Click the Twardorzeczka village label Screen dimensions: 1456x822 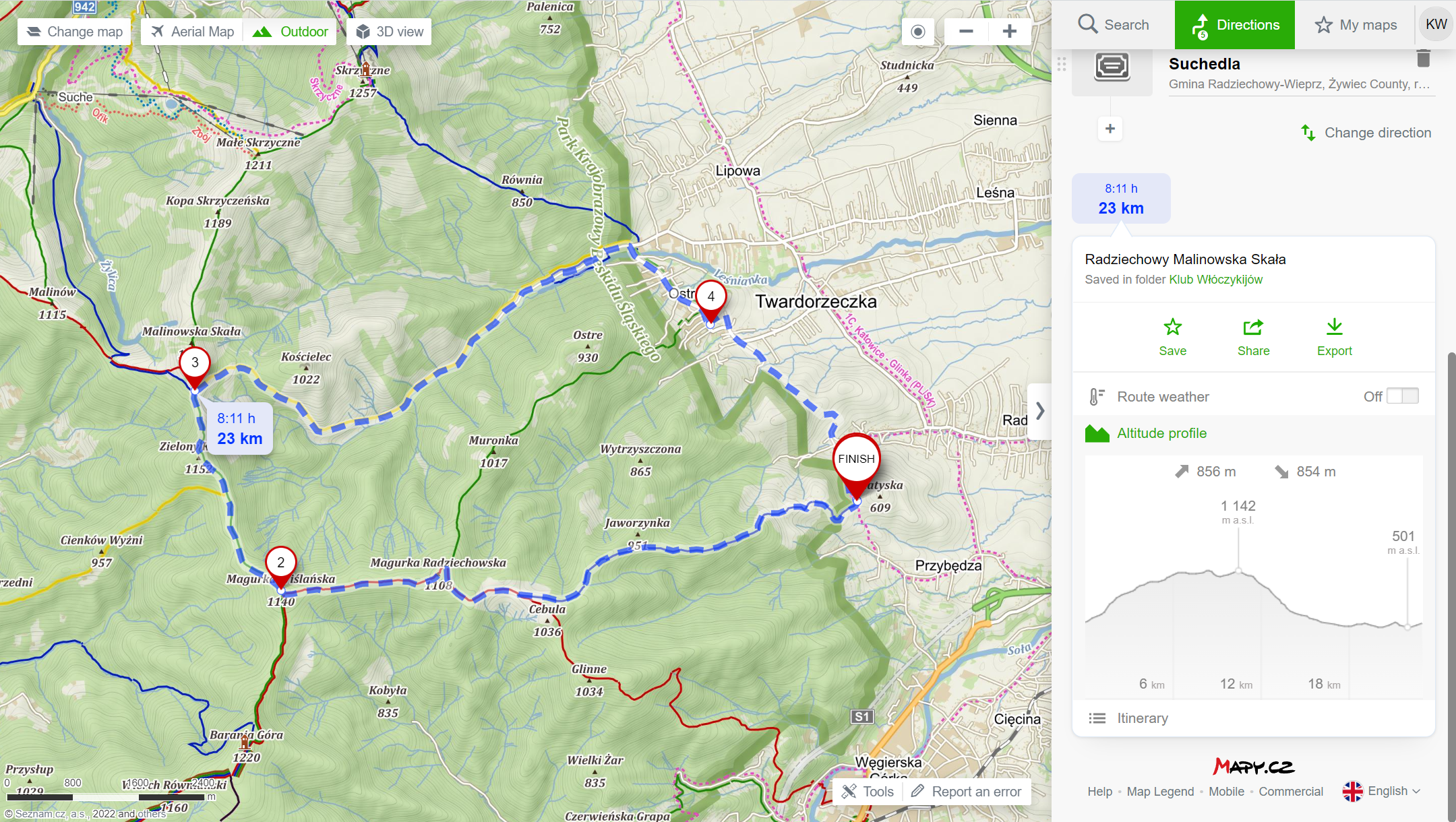[816, 301]
